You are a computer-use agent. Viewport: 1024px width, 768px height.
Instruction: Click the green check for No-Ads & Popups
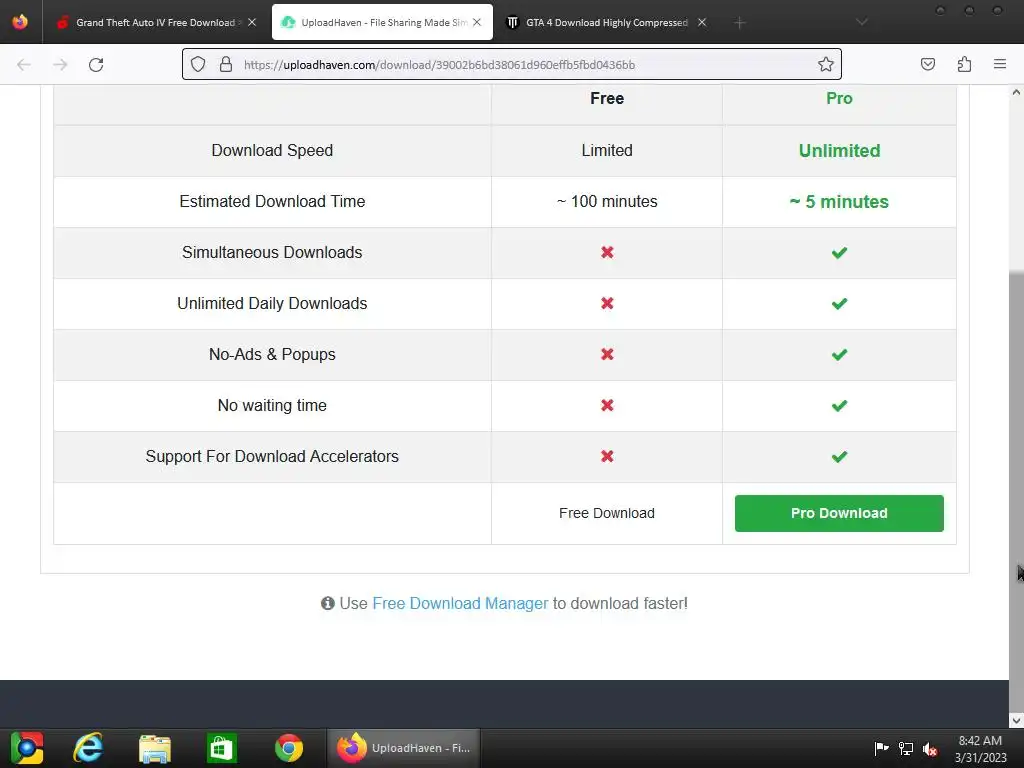pyautogui.click(x=839, y=354)
